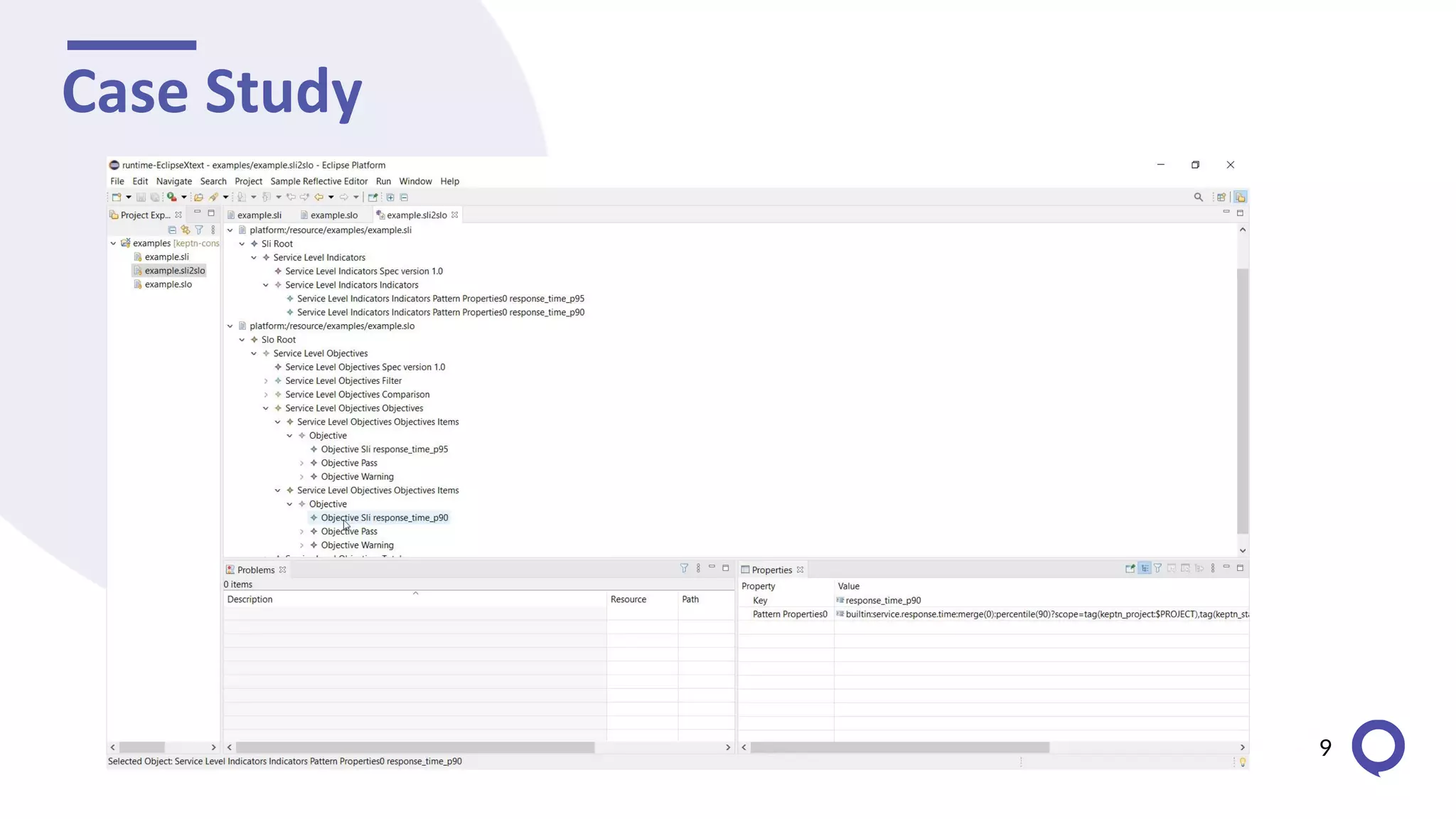
Task: Toggle Show Categories in Properties view
Action: pos(1144,568)
